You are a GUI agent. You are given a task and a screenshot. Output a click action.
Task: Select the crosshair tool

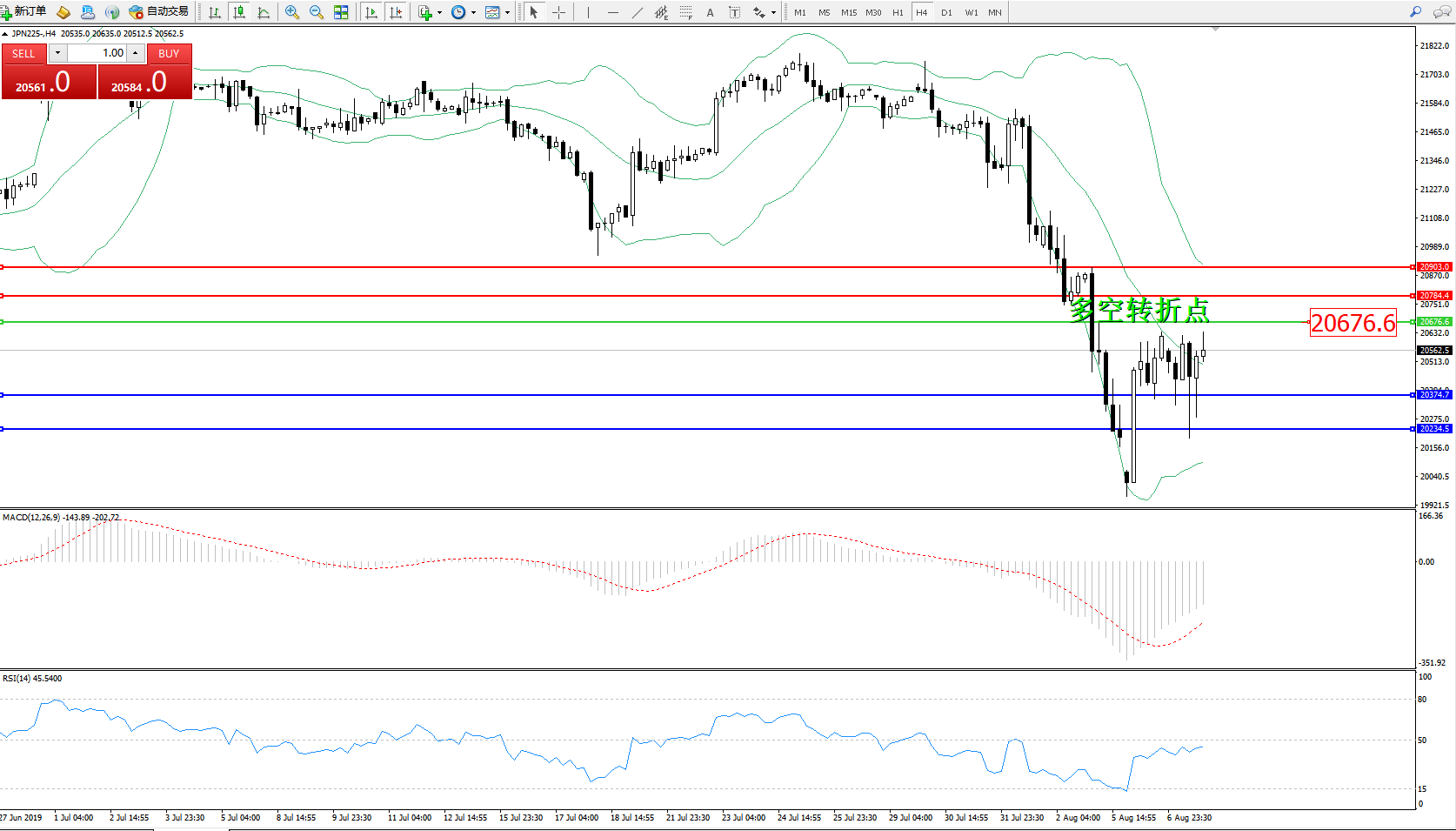click(558, 12)
